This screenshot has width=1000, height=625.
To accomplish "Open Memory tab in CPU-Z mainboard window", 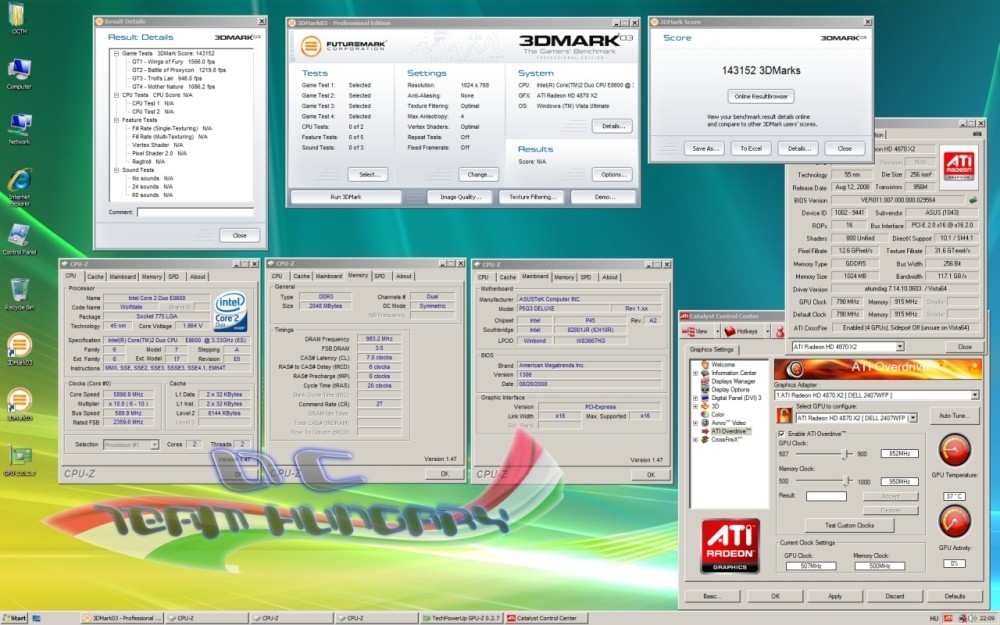I will click(x=564, y=277).
